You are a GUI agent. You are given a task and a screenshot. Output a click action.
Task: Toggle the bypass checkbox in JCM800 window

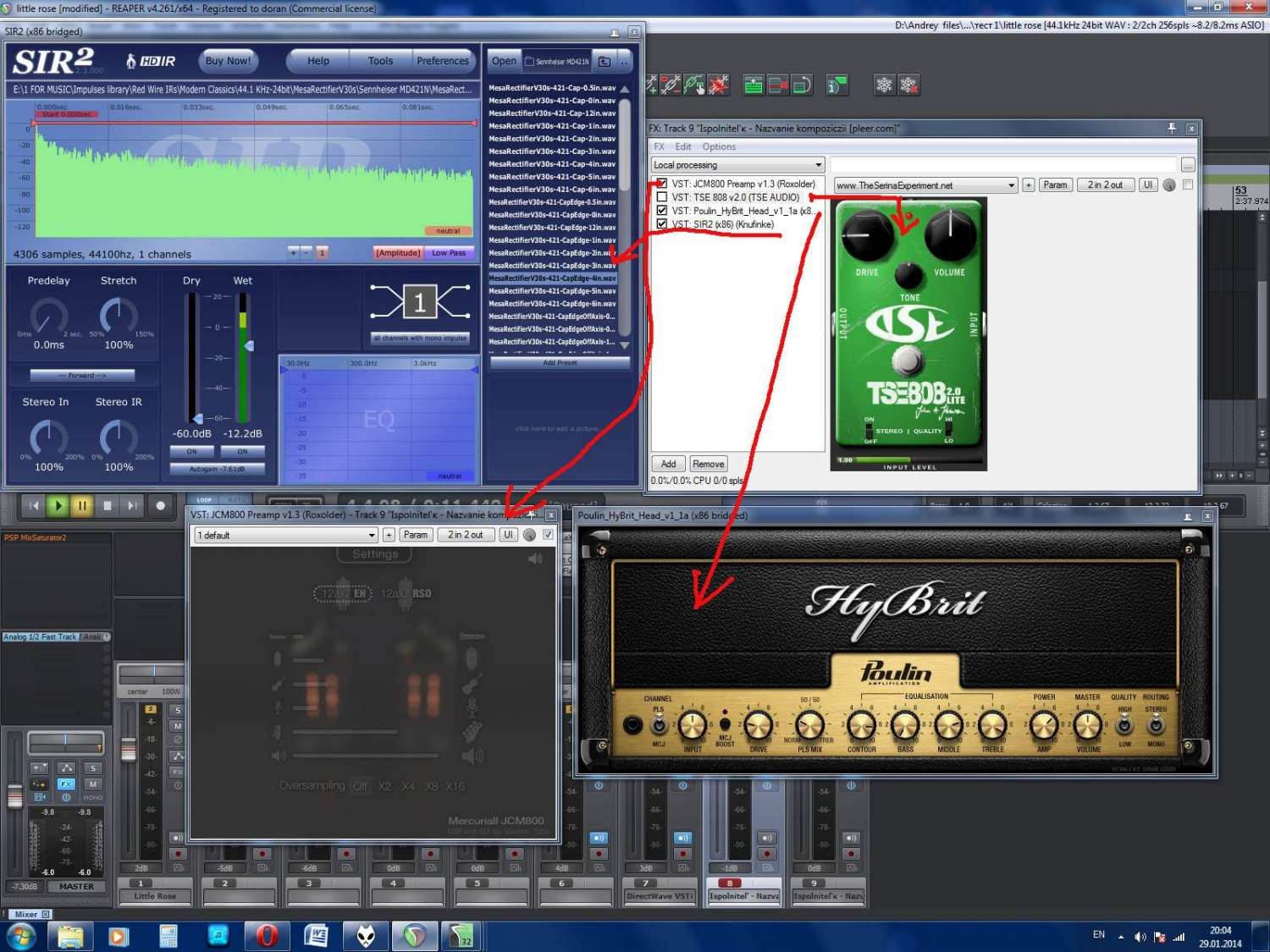point(548,535)
